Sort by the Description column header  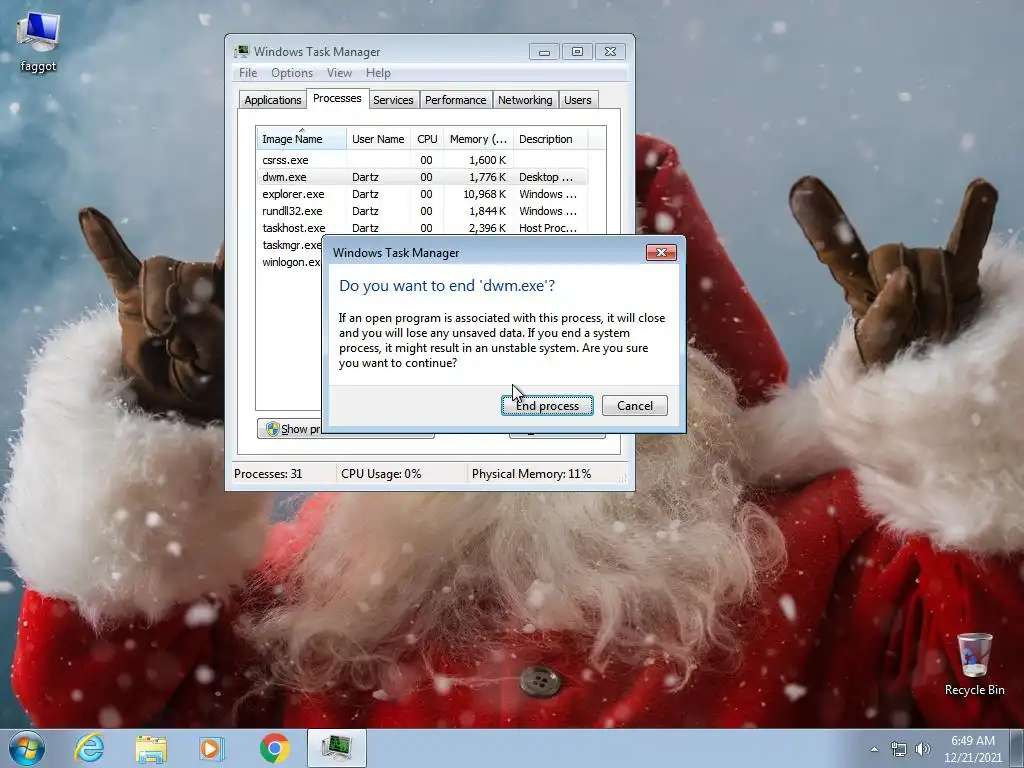pos(550,139)
